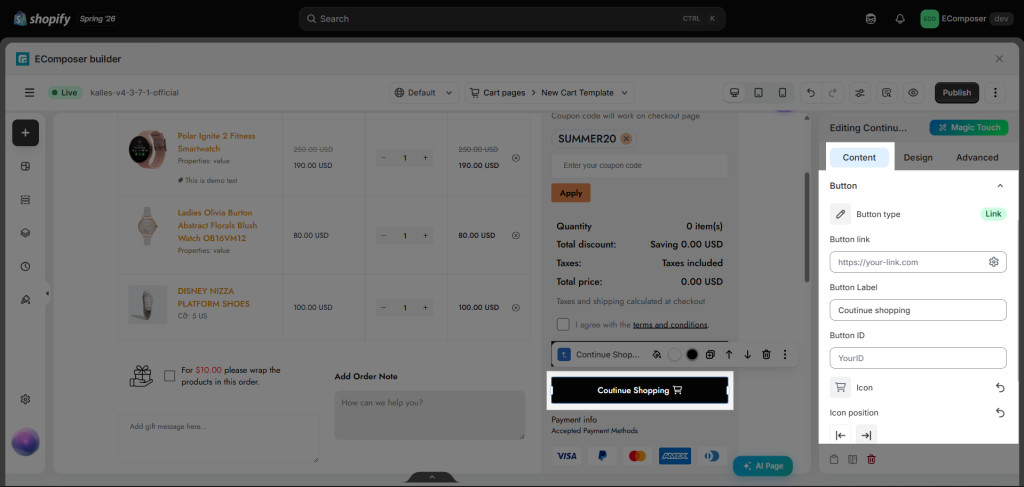This screenshot has height=487, width=1024.
Task: Open the button link settings gear
Action: 993,262
